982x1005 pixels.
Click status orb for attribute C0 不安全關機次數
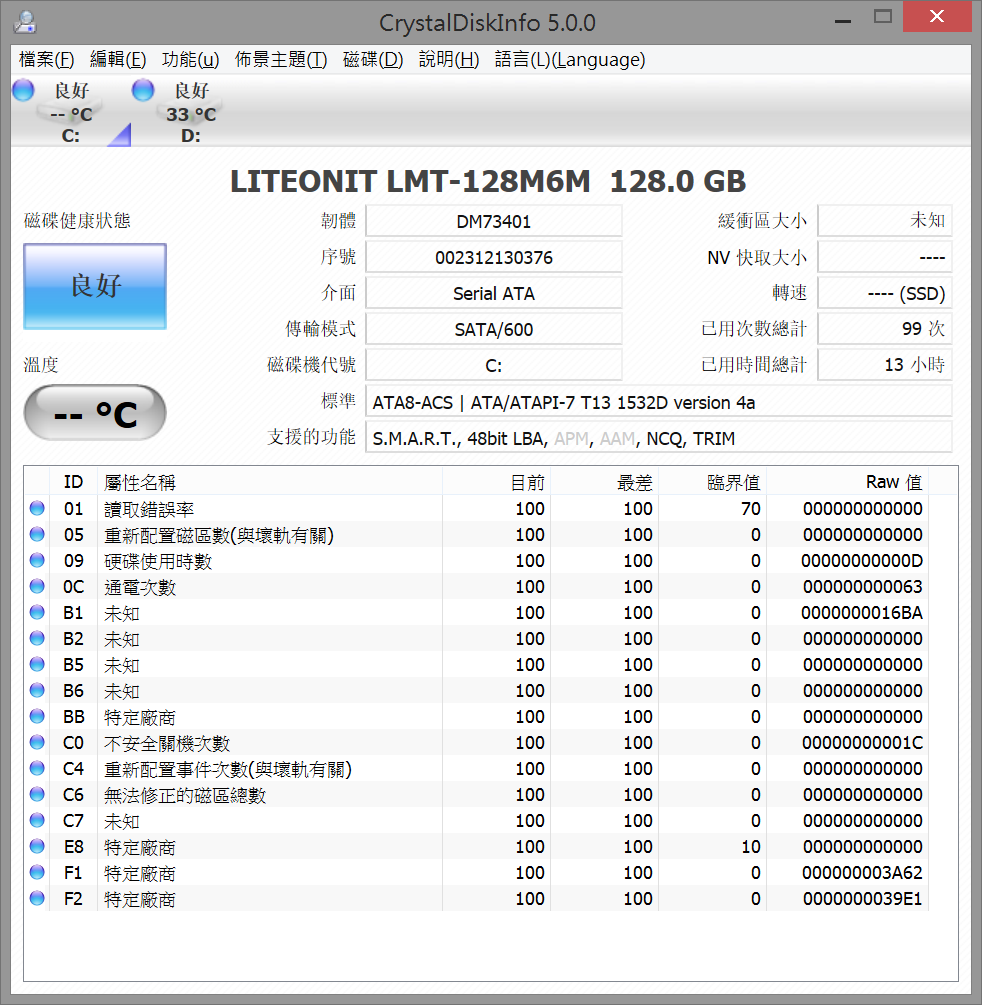click(37, 742)
